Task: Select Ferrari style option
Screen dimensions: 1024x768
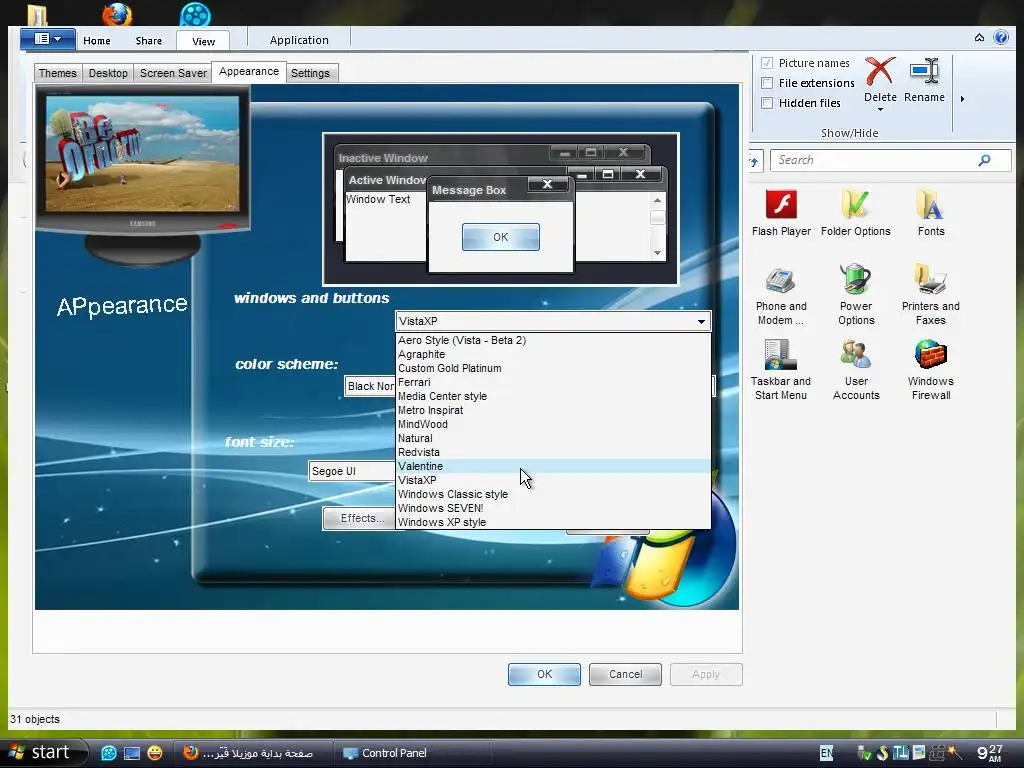Action: (x=553, y=382)
